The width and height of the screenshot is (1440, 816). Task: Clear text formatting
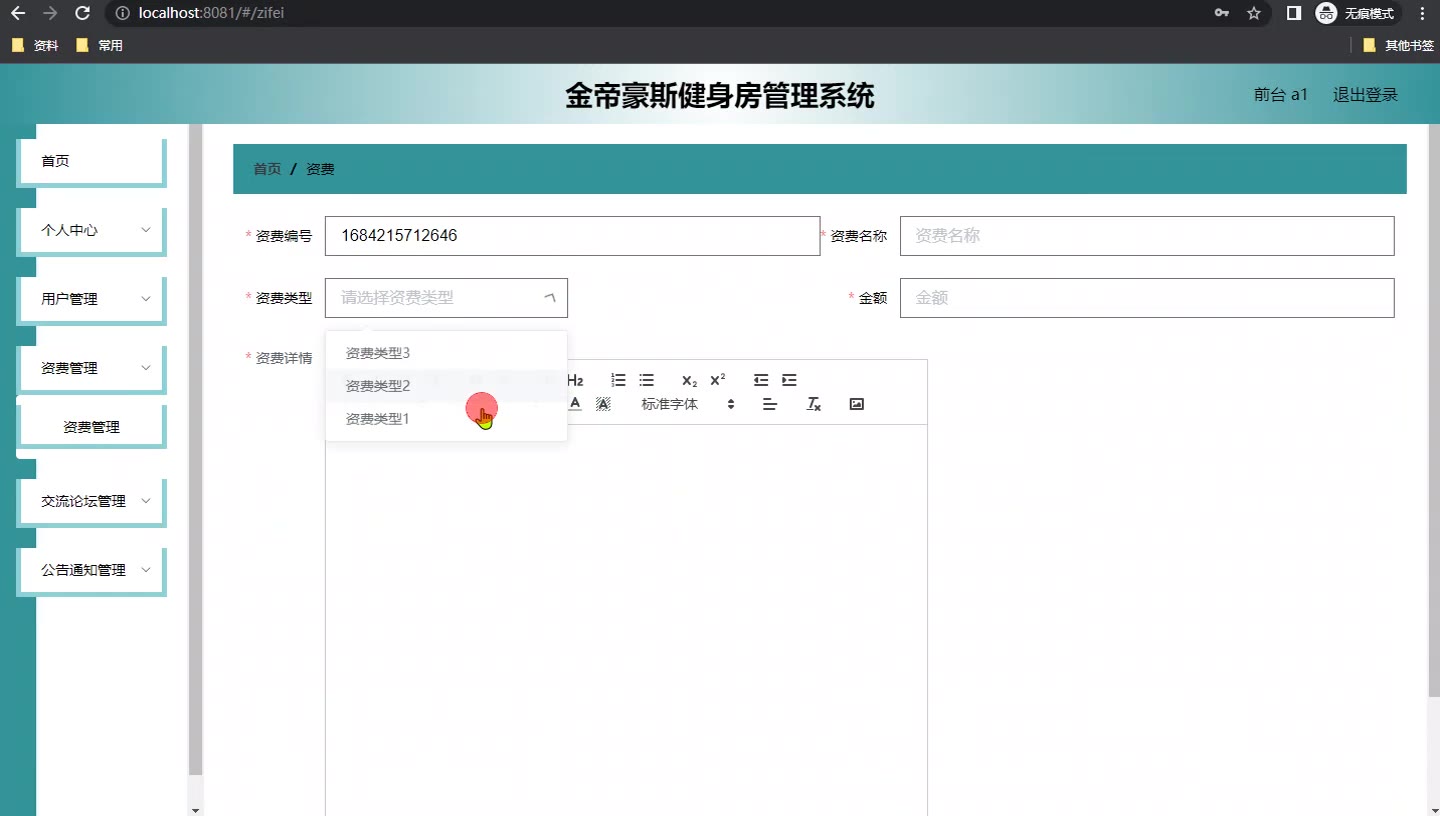[x=814, y=404]
